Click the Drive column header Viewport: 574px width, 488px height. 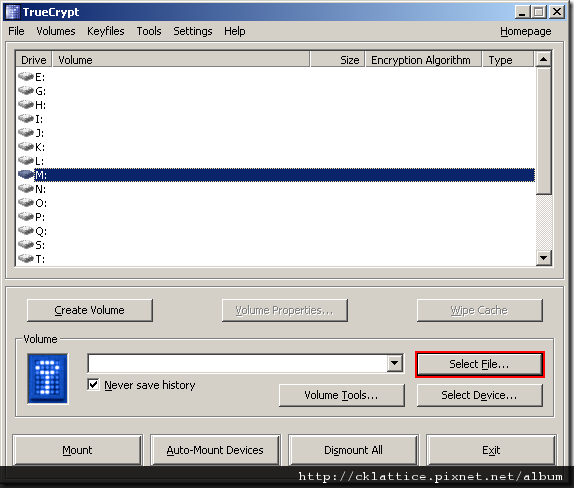pyautogui.click(x=34, y=60)
